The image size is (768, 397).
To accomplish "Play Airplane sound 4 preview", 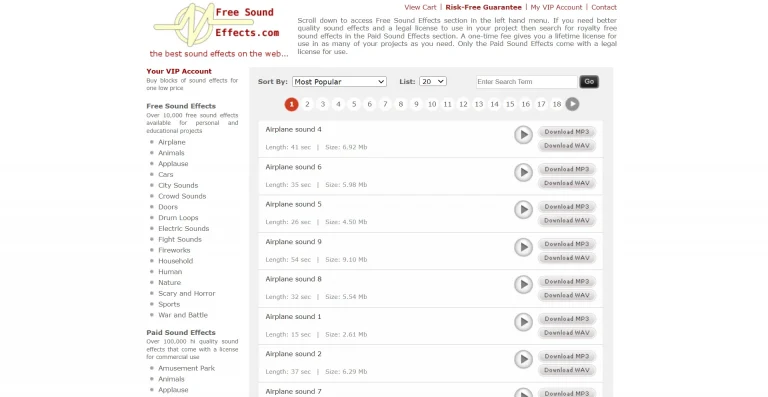I will point(523,135).
